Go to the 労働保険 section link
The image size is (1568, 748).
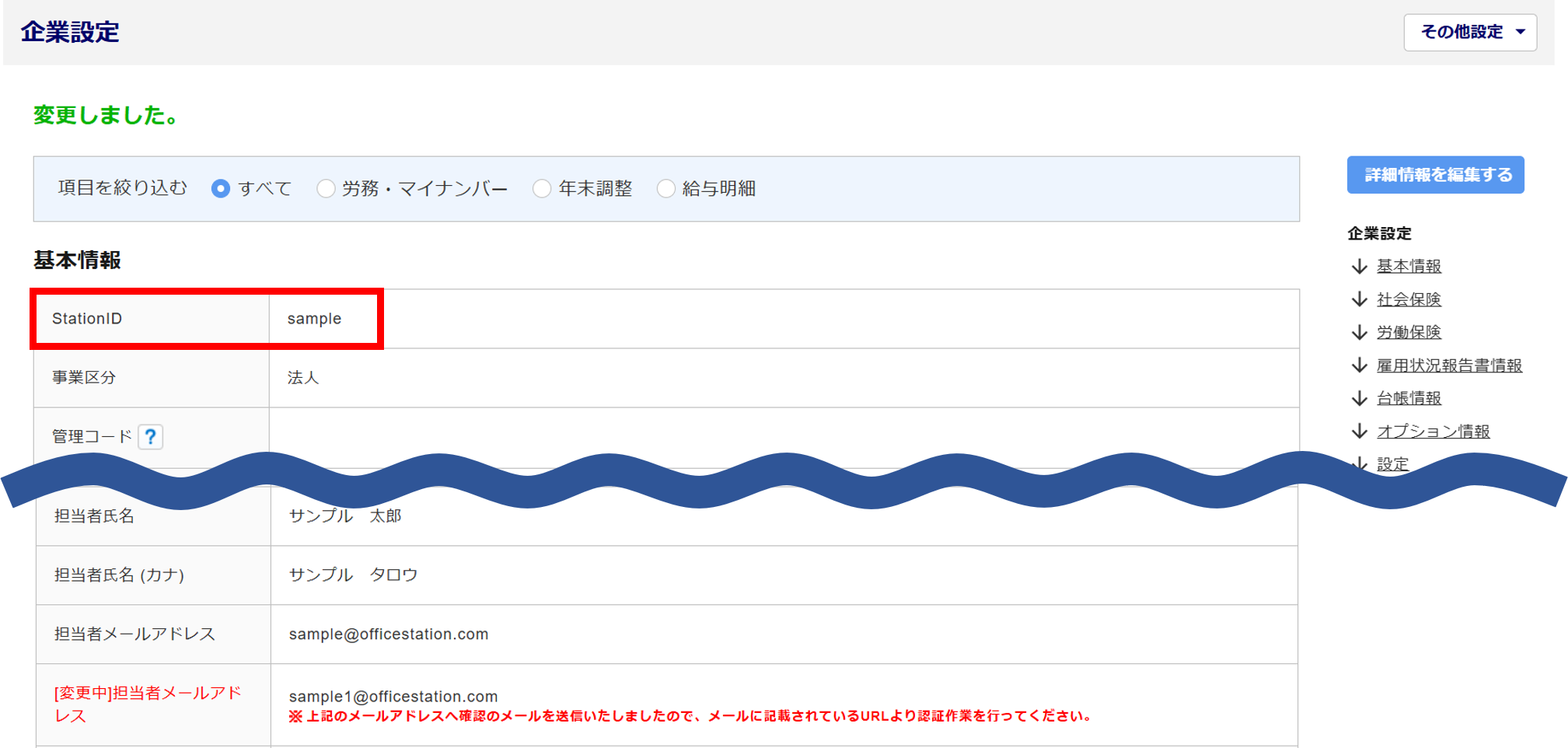[1409, 332]
